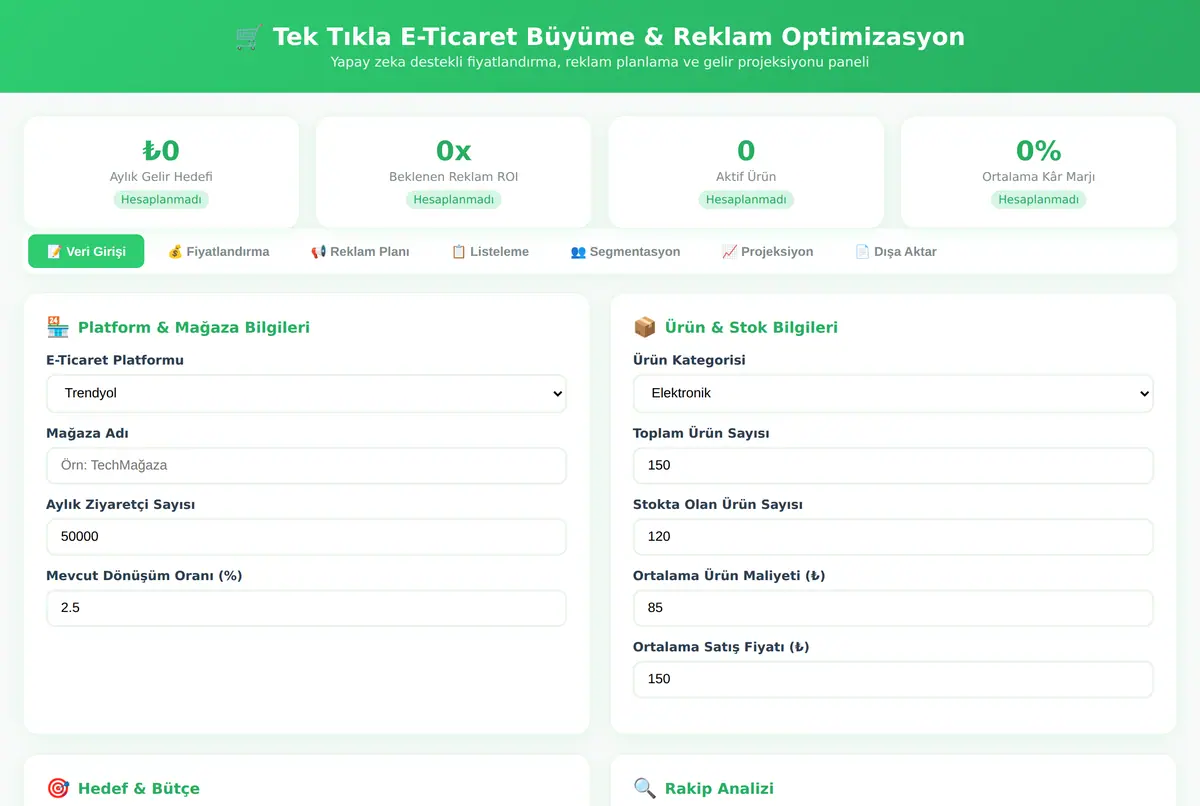Click the subtitle starting Yapay zeka destekli
This screenshot has width=1200, height=806.
(x=600, y=62)
